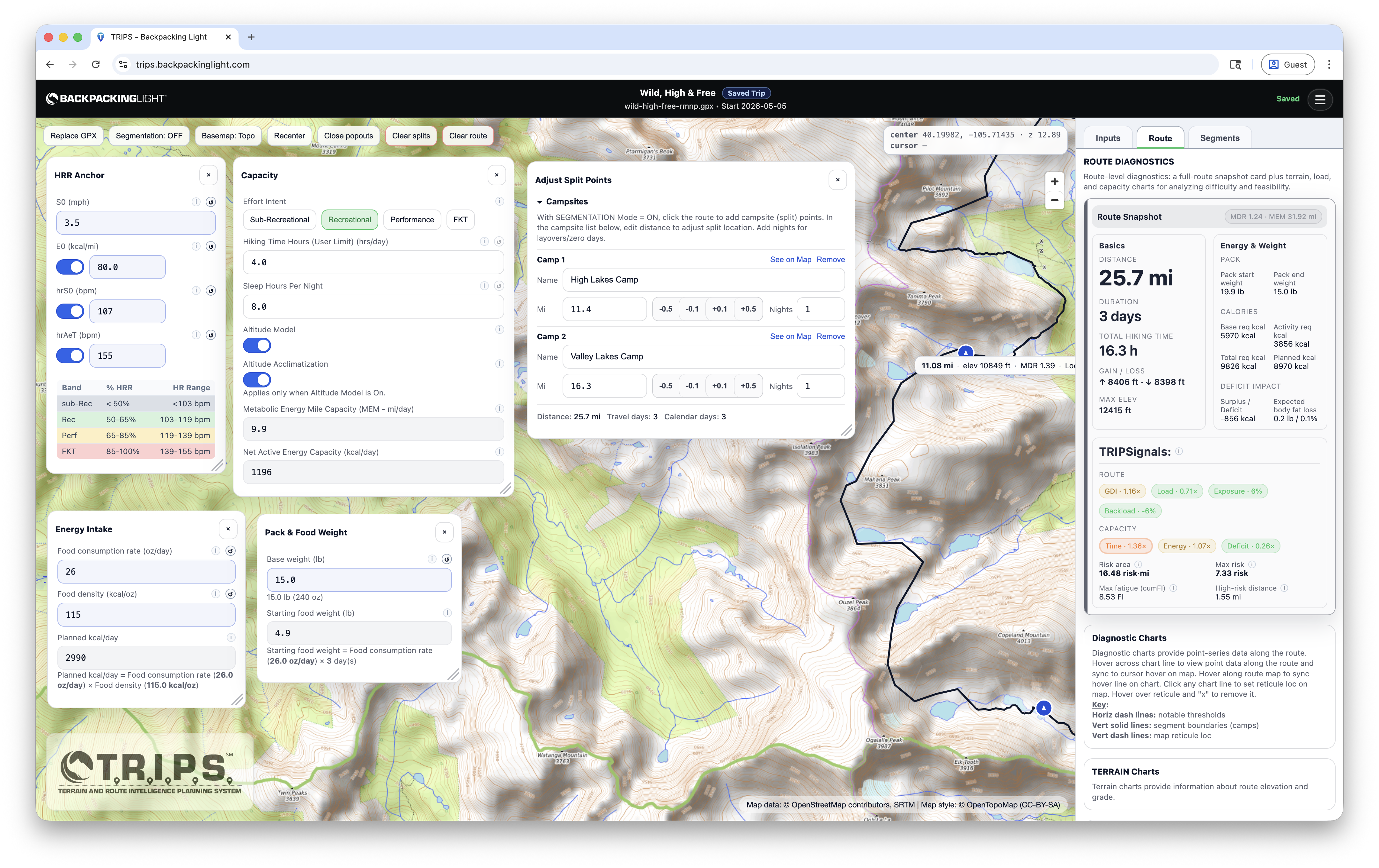Show TRIPSignals info icon

tap(1179, 451)
